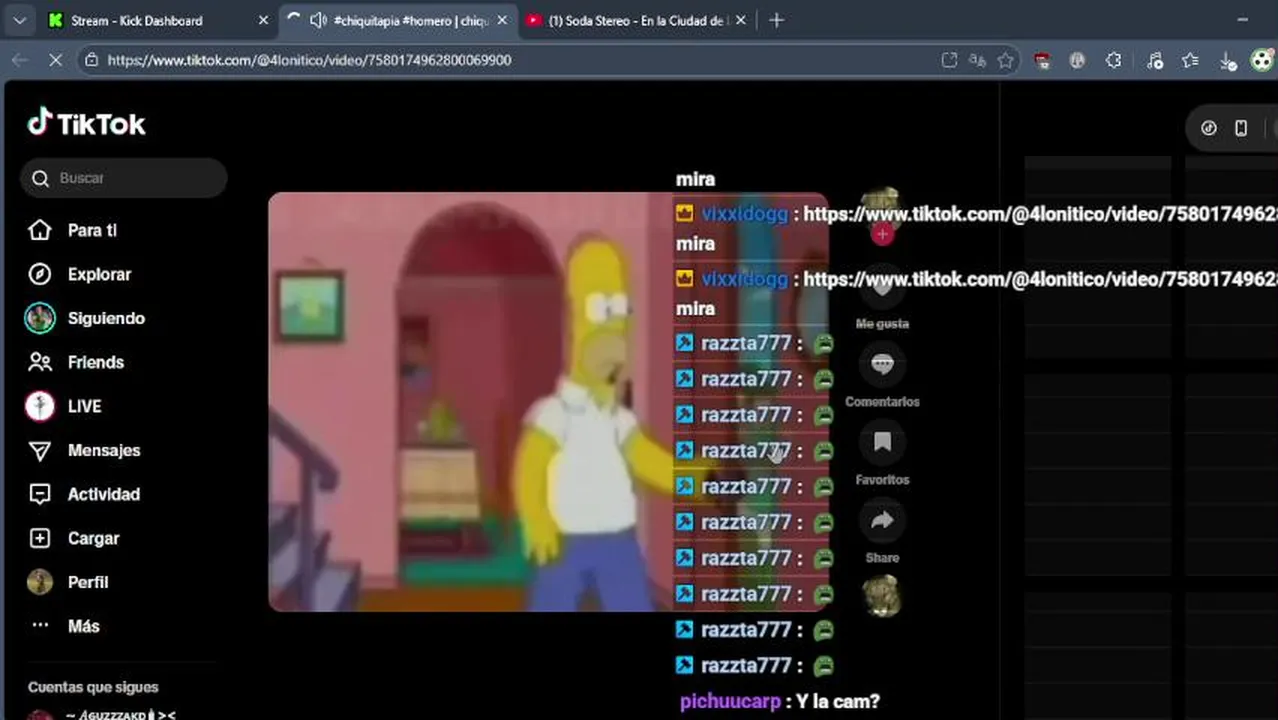Screen dimensions: 1278x720
Task: Click 'Y la cam?' chat message
Action: coord(838,701)
